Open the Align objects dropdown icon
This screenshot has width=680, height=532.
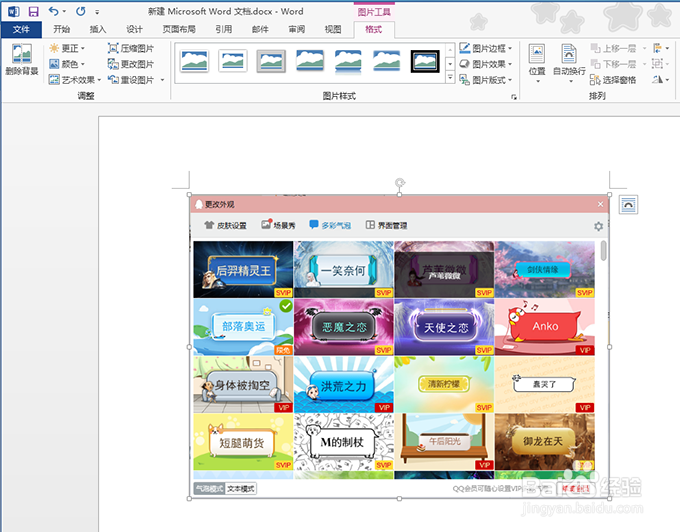(661, 48)
